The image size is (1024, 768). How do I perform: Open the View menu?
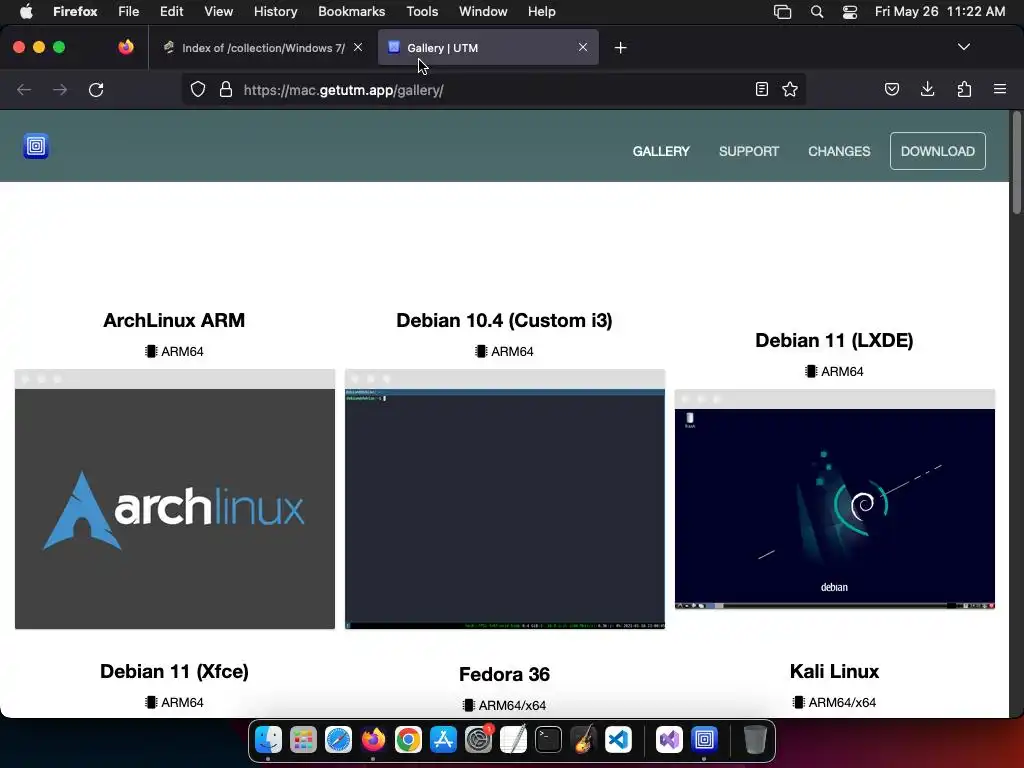[219, 12]
